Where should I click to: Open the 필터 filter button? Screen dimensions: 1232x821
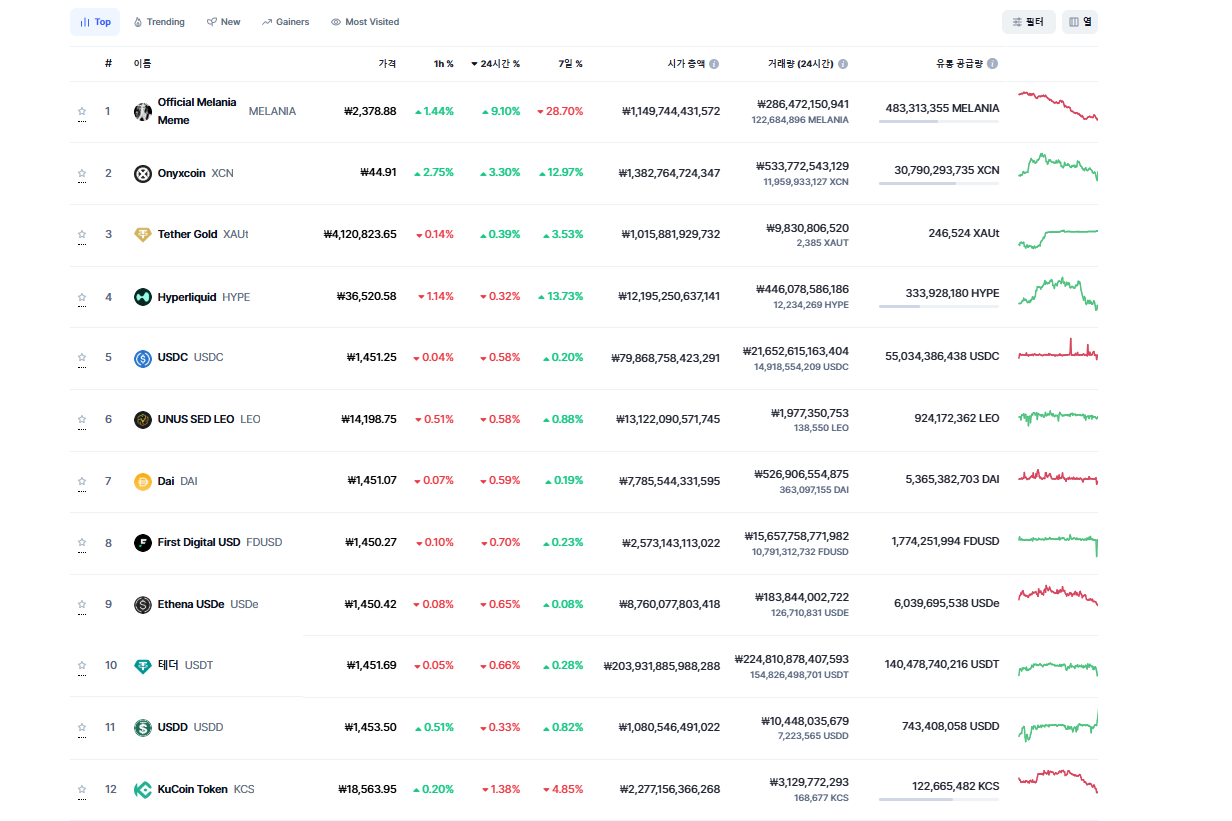(1028, 22)
